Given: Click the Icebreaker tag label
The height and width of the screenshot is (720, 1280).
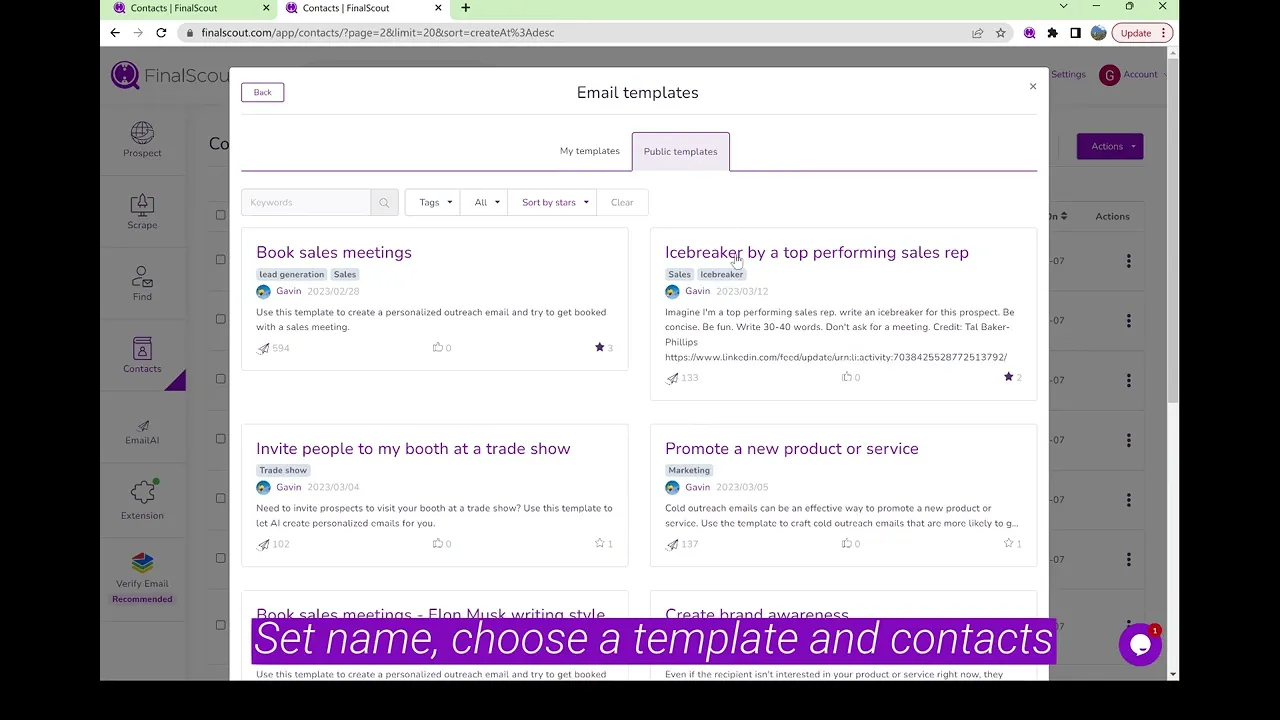Looking at the screenshot, I should (721, 274).
